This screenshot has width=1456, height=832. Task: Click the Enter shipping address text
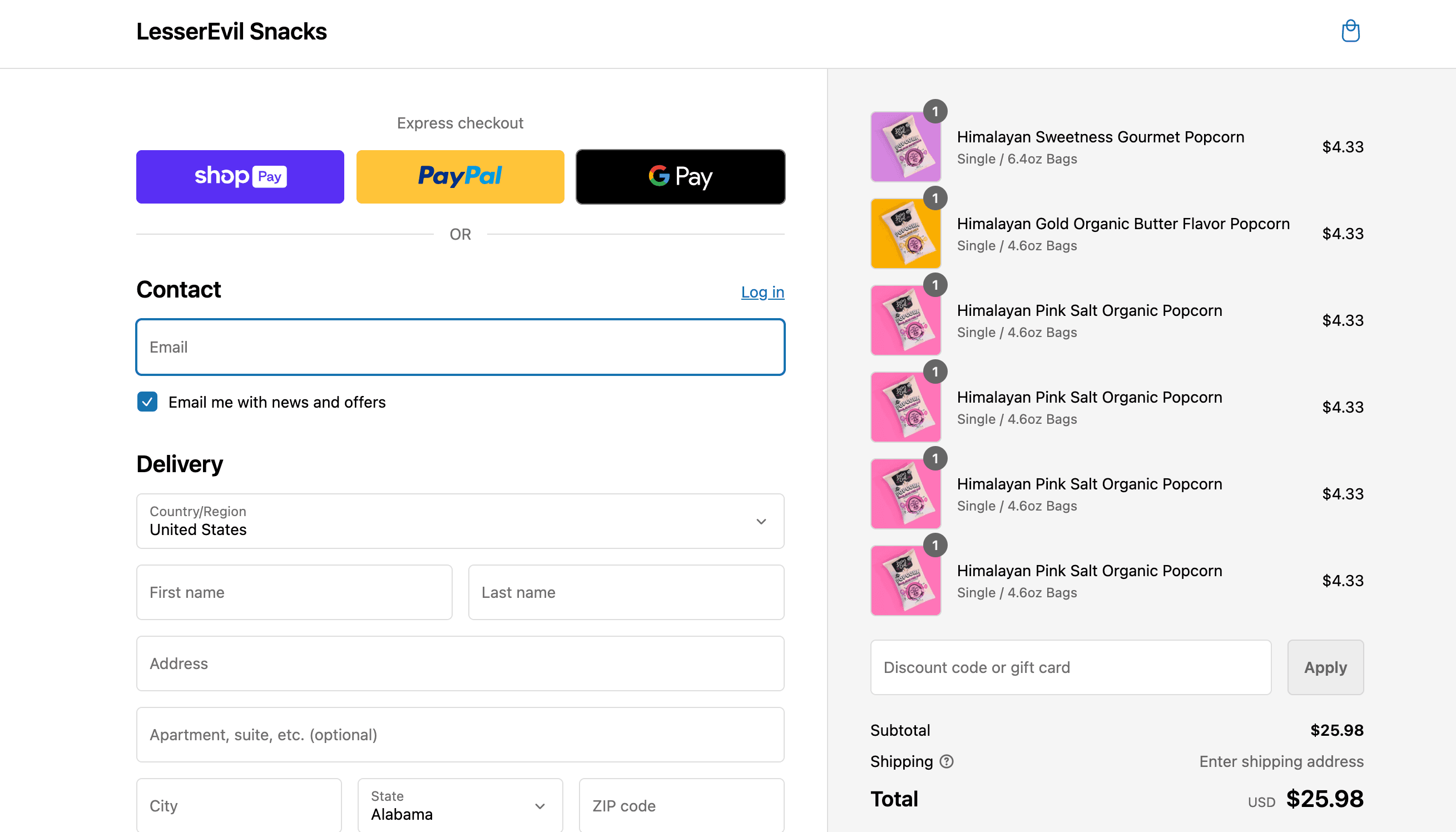[1281, 761]
